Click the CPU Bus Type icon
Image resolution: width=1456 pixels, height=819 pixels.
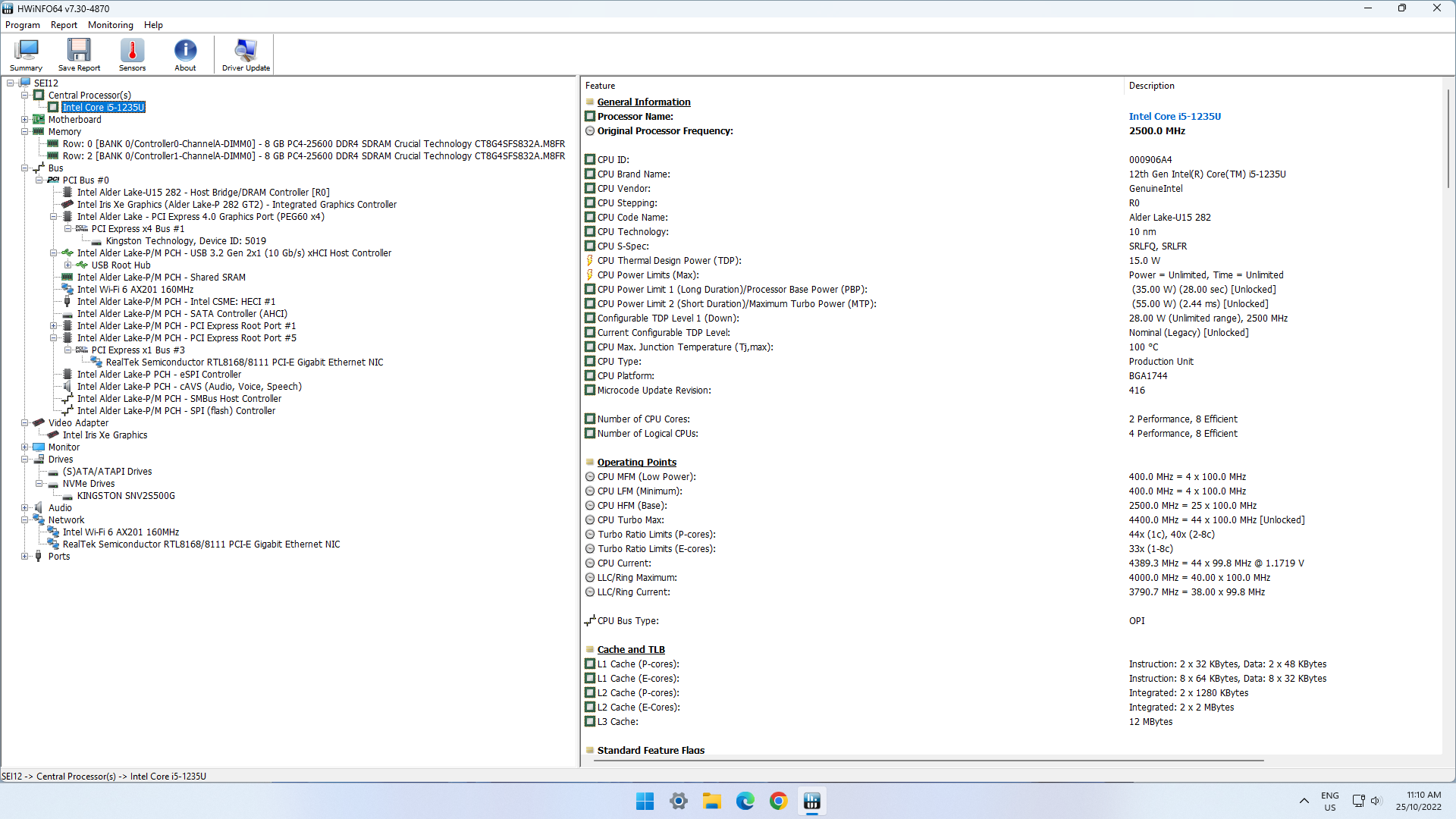[x=589, y=621]
